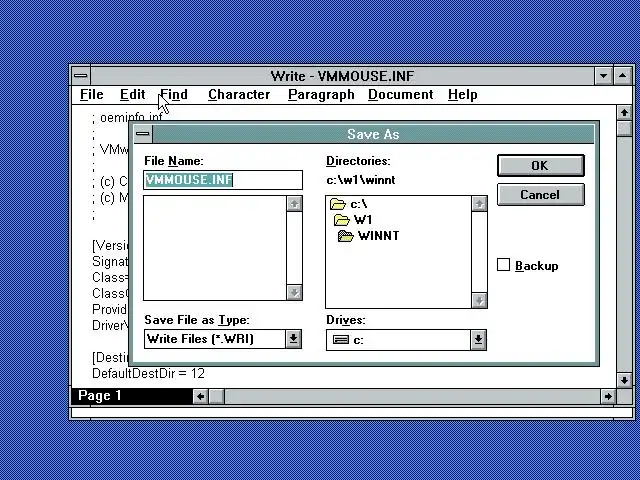Click file list scroll down arrow

(294, 292)
